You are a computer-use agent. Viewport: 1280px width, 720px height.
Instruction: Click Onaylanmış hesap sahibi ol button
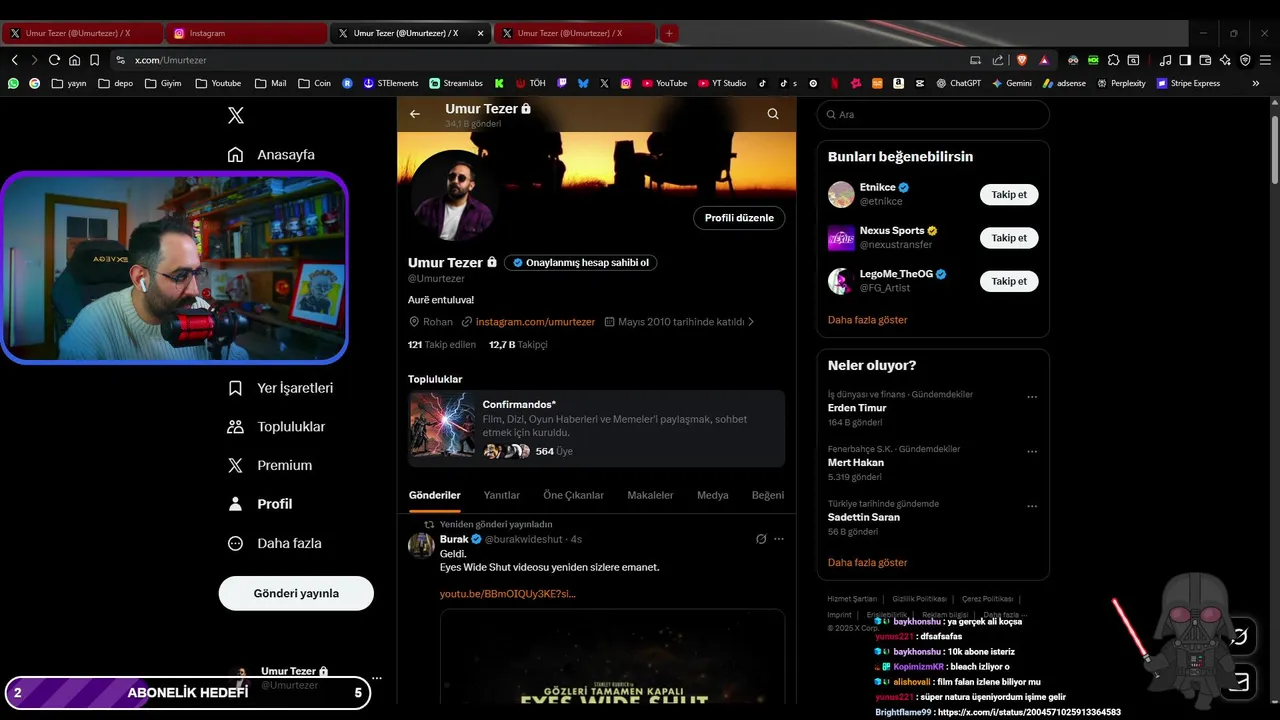coord(580,263)
